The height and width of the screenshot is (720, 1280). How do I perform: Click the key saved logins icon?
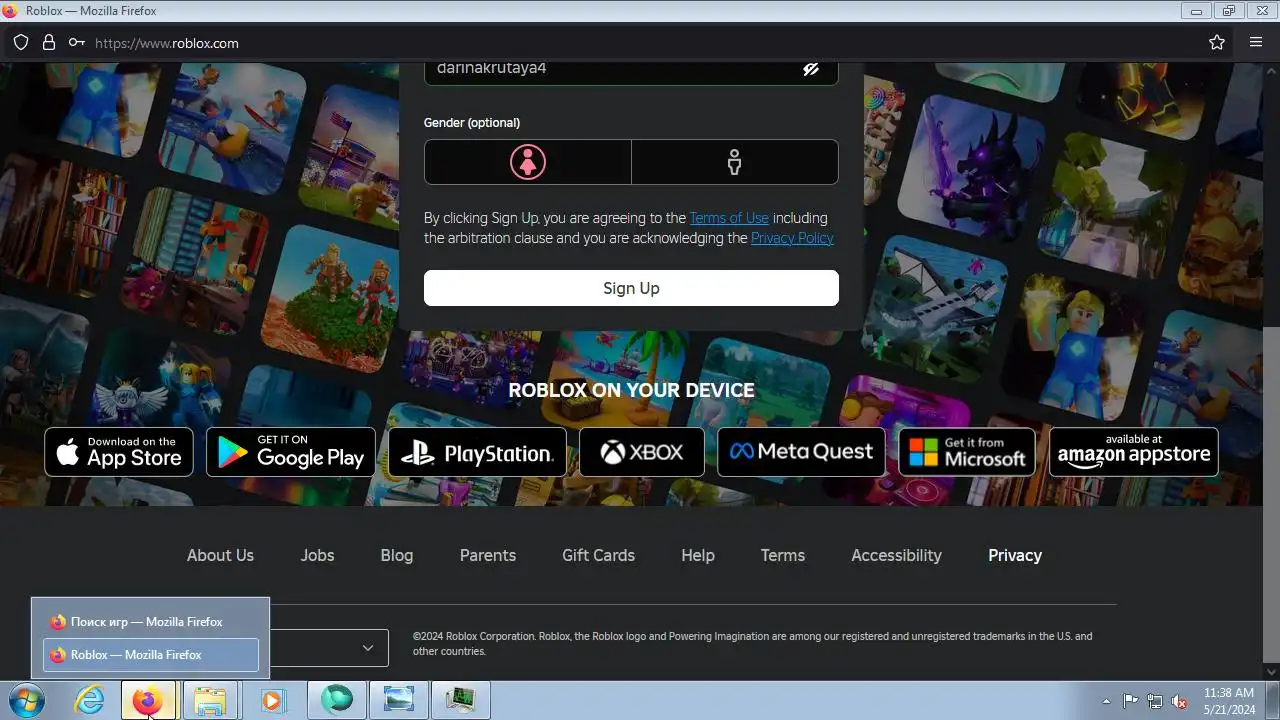click(x=77, y=43)
